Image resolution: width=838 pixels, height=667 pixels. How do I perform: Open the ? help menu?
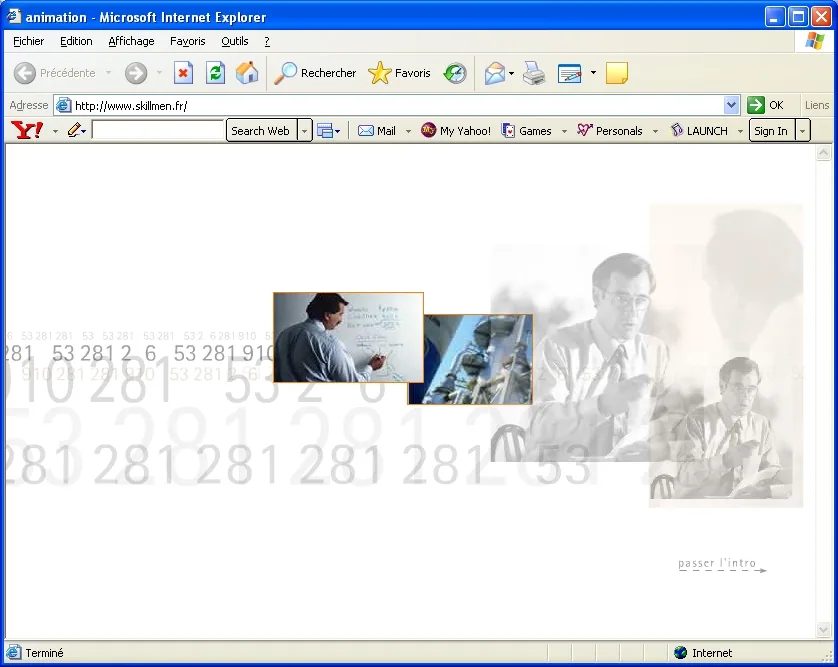267,41
